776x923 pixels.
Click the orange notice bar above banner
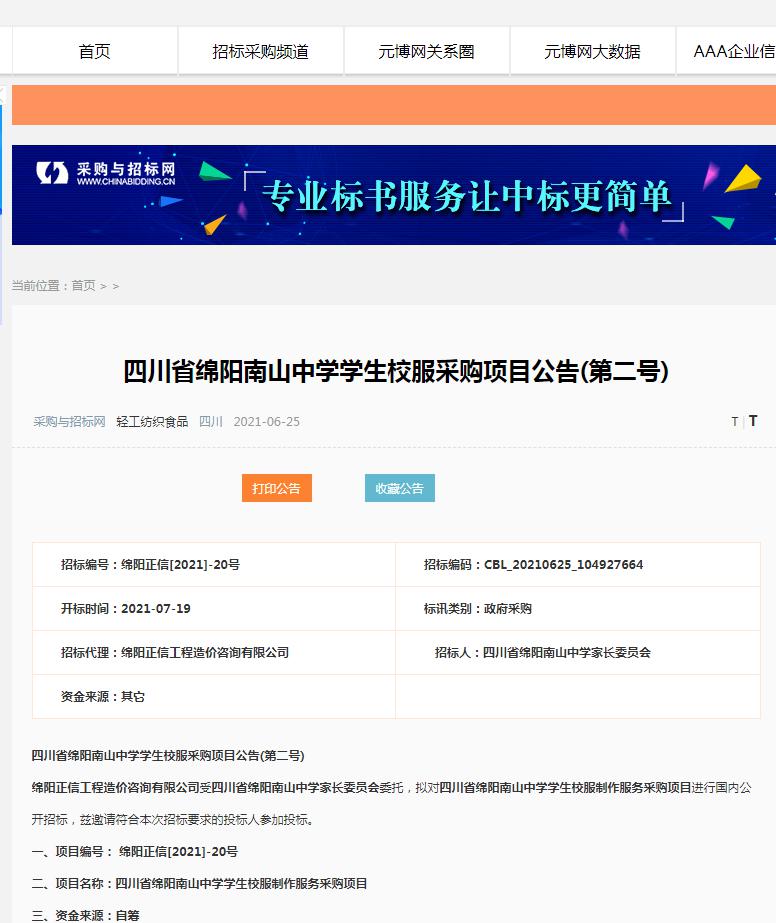click(x=393, y=105)
